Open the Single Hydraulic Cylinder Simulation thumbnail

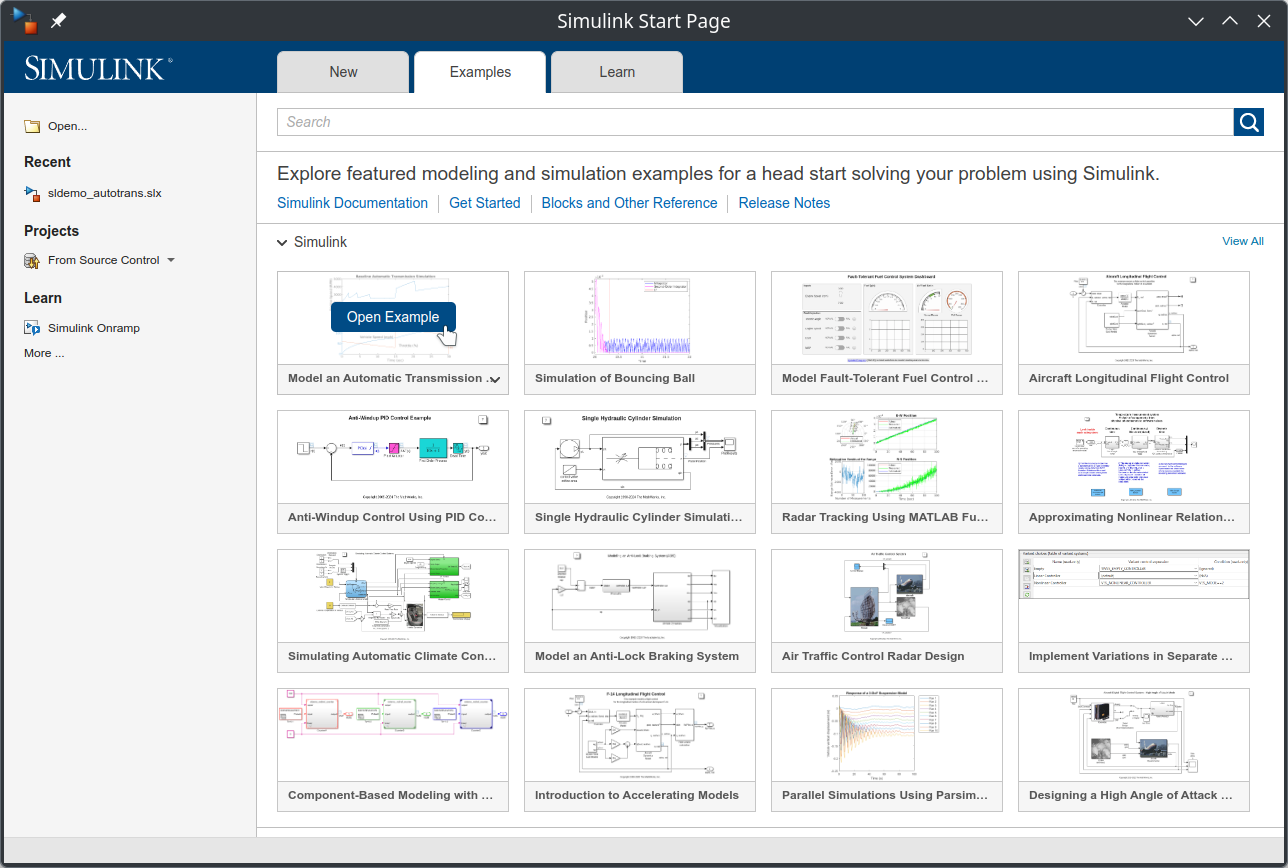click(640, 457)
